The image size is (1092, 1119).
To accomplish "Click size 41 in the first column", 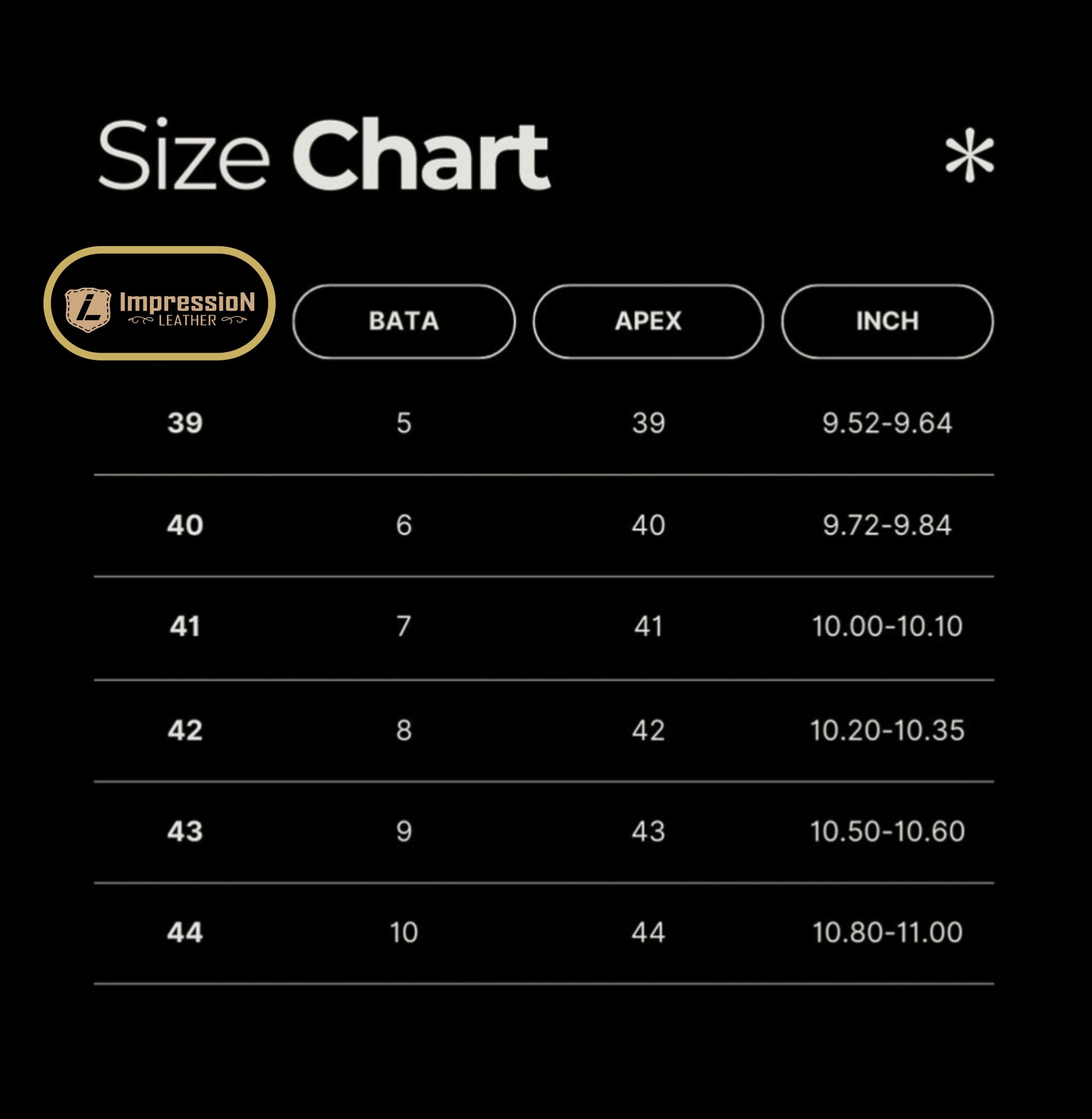I will click(x=185, y=626).
